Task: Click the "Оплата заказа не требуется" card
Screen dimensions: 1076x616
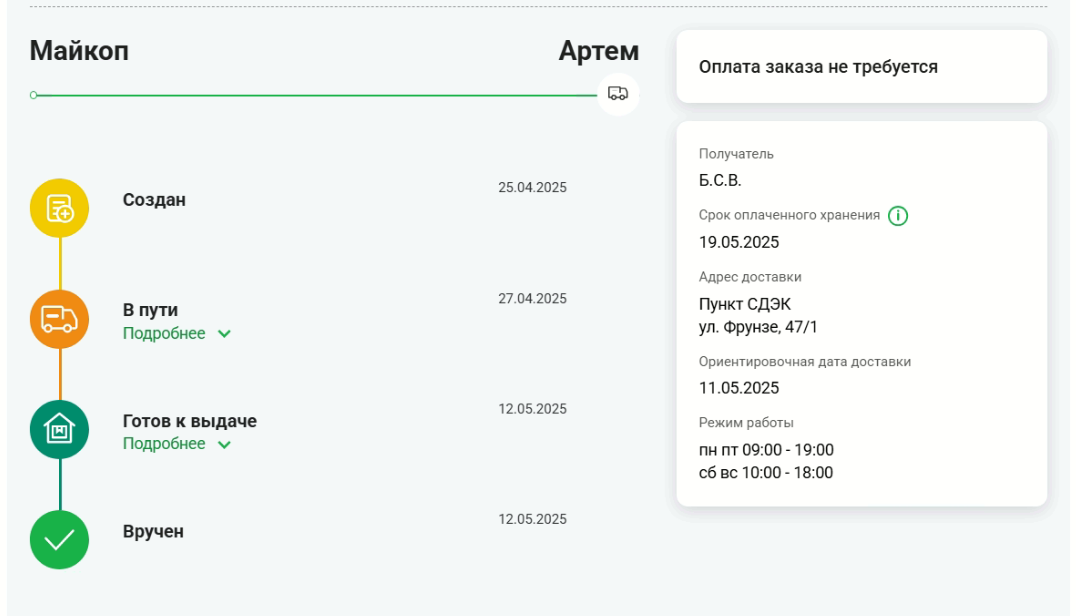Action: 860,66
